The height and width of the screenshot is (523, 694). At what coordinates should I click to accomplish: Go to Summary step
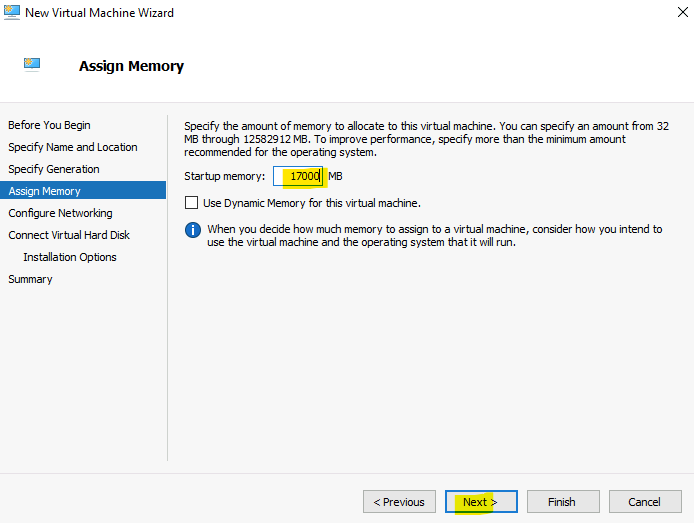[30, 279]
